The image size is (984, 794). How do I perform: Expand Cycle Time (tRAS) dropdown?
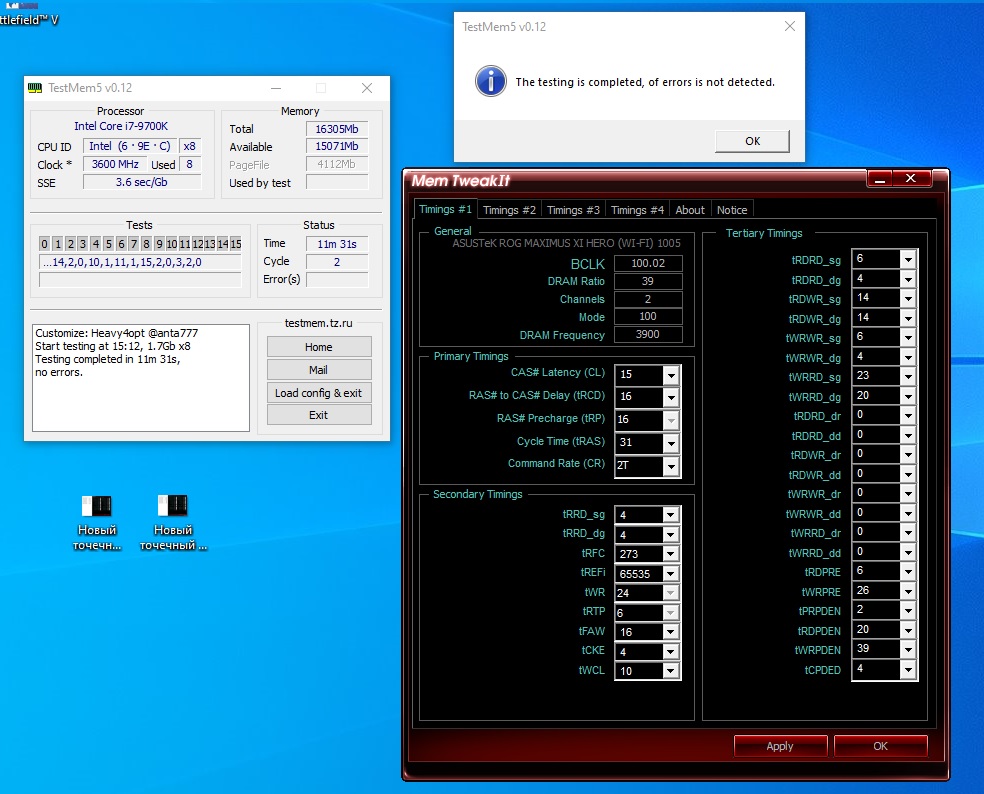[x=671, y=443]
